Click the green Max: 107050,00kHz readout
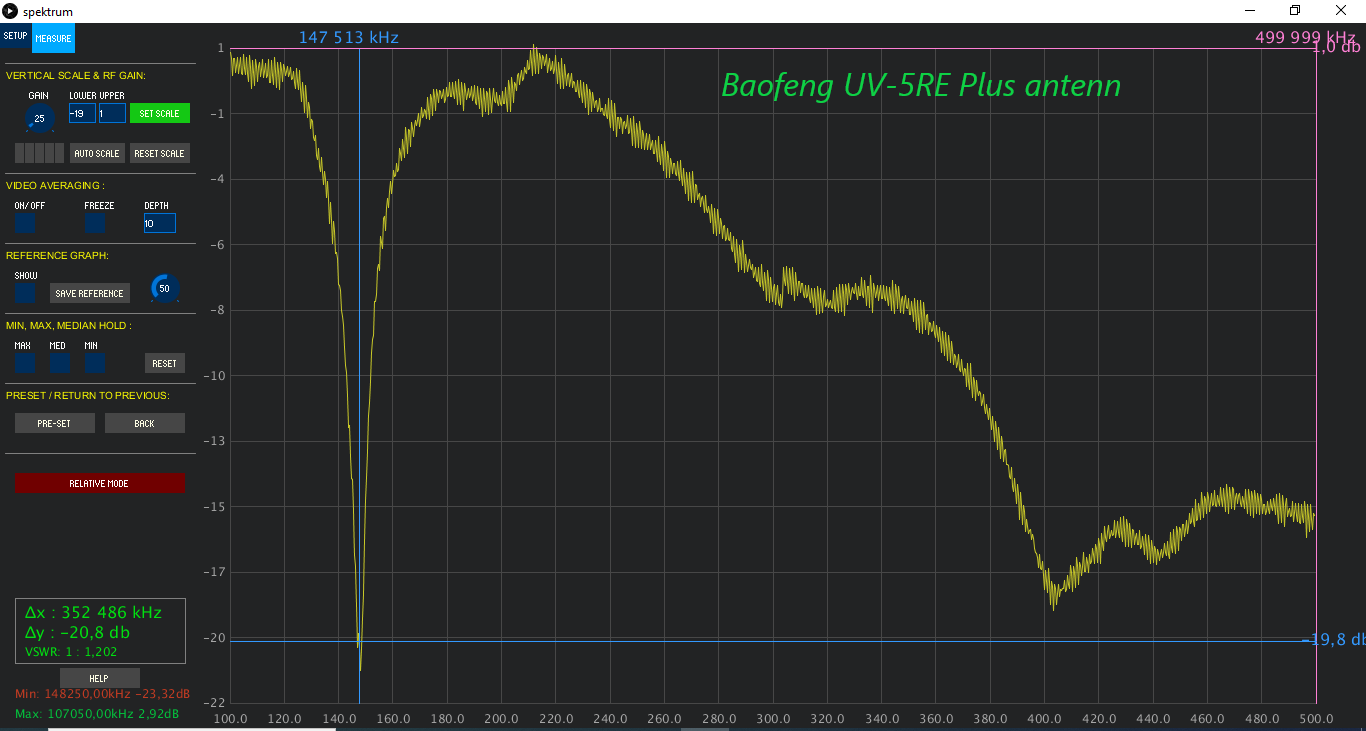The height and width of the screenshot is (731, 1366). [x=97, y=714]
